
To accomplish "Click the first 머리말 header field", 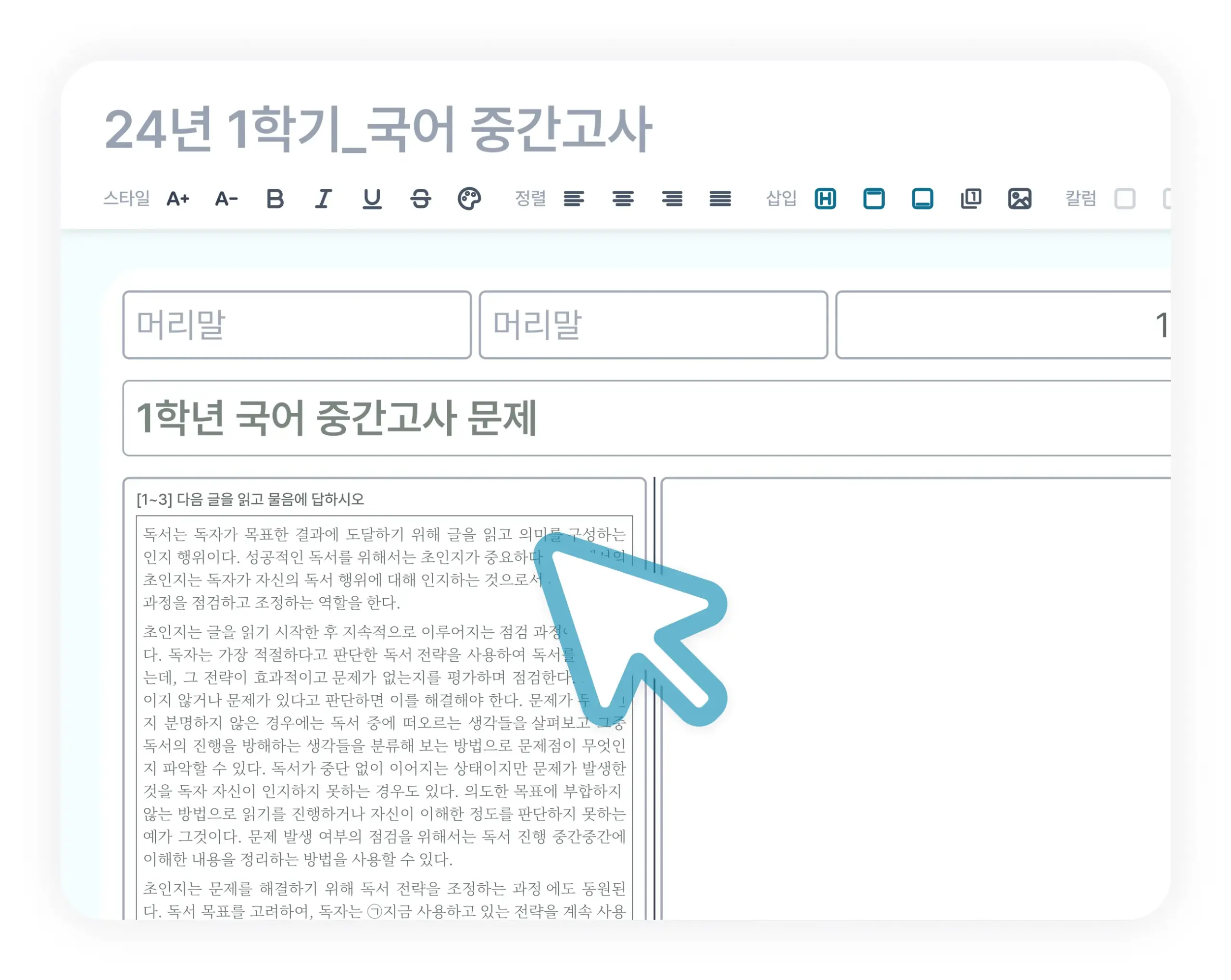I will 297,325.
